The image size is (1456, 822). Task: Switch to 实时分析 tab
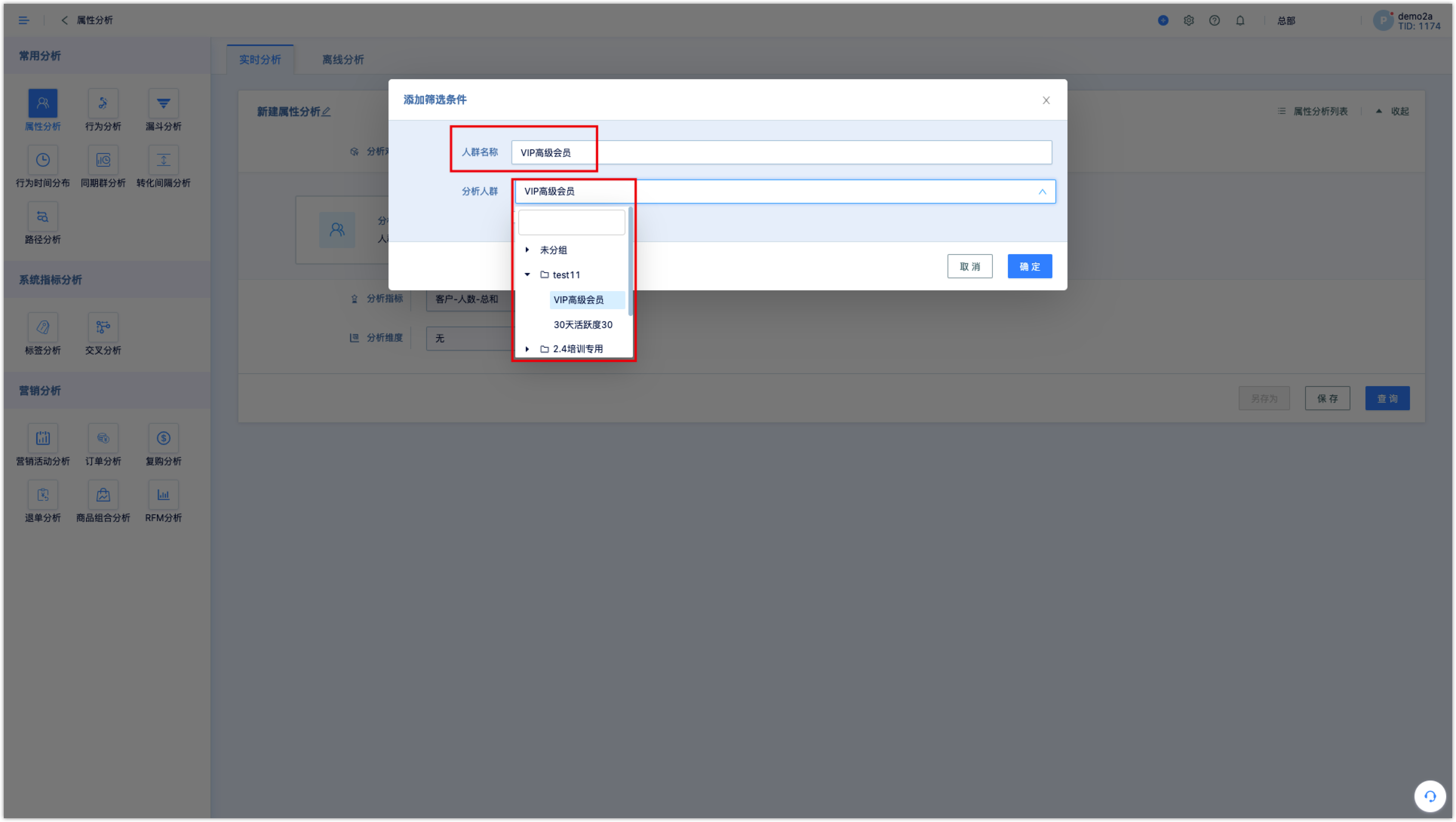pos(260,59)
